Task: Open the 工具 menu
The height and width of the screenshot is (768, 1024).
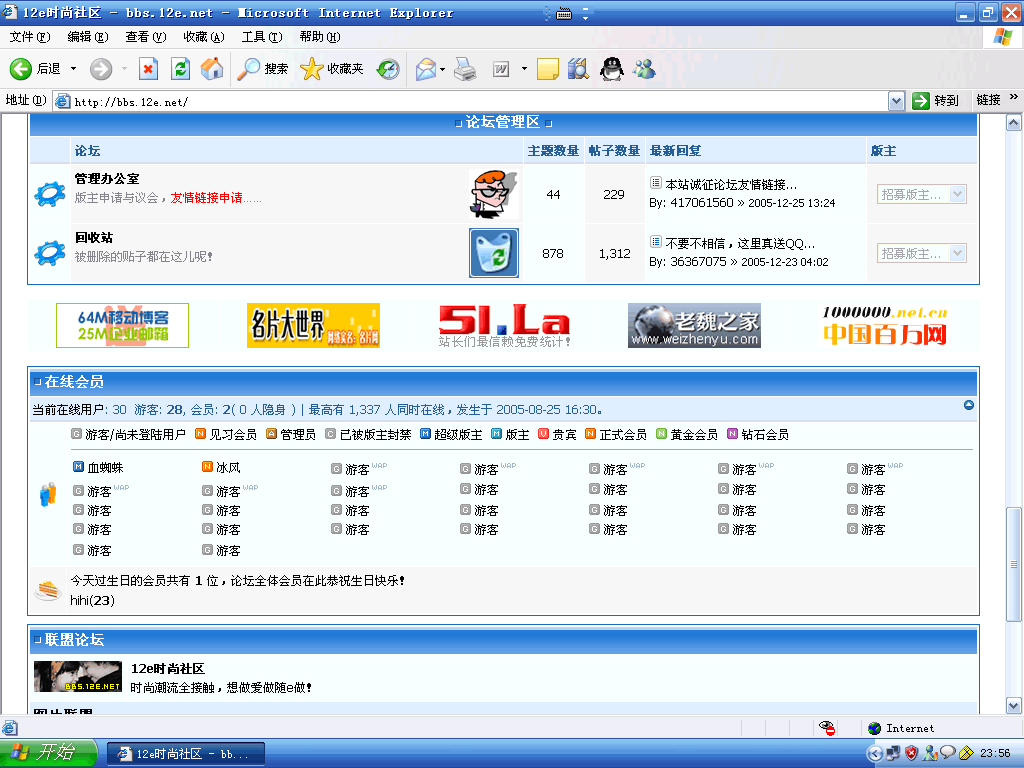Action: coord(260,35)
